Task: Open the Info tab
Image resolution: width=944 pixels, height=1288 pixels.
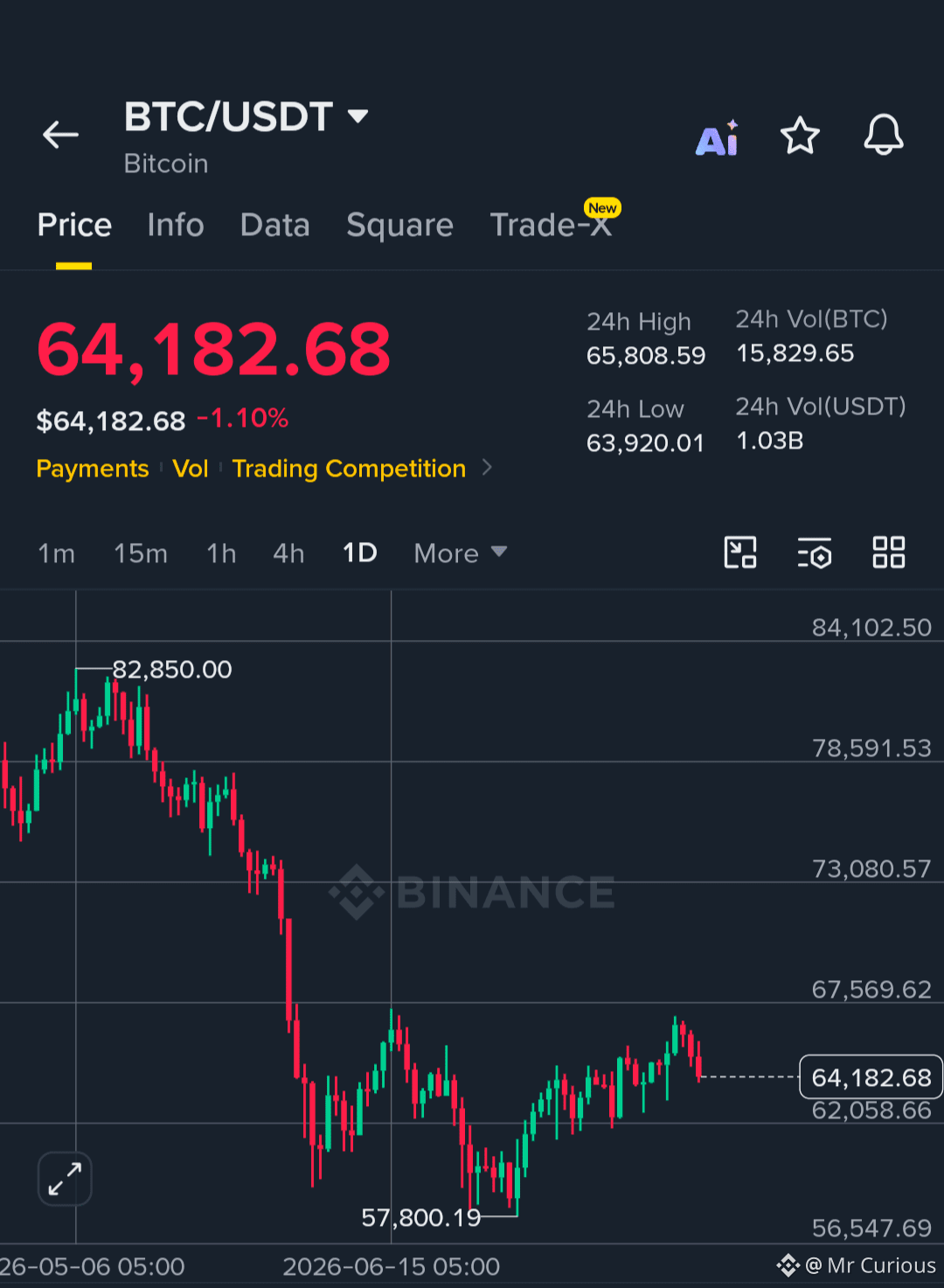Action: (x=176, y=226)
